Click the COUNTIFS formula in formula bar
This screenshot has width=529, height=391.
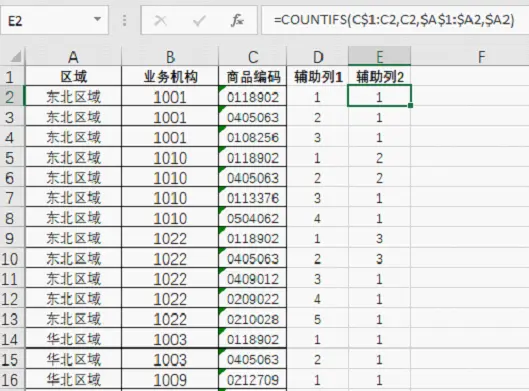[x=394, y=20]
